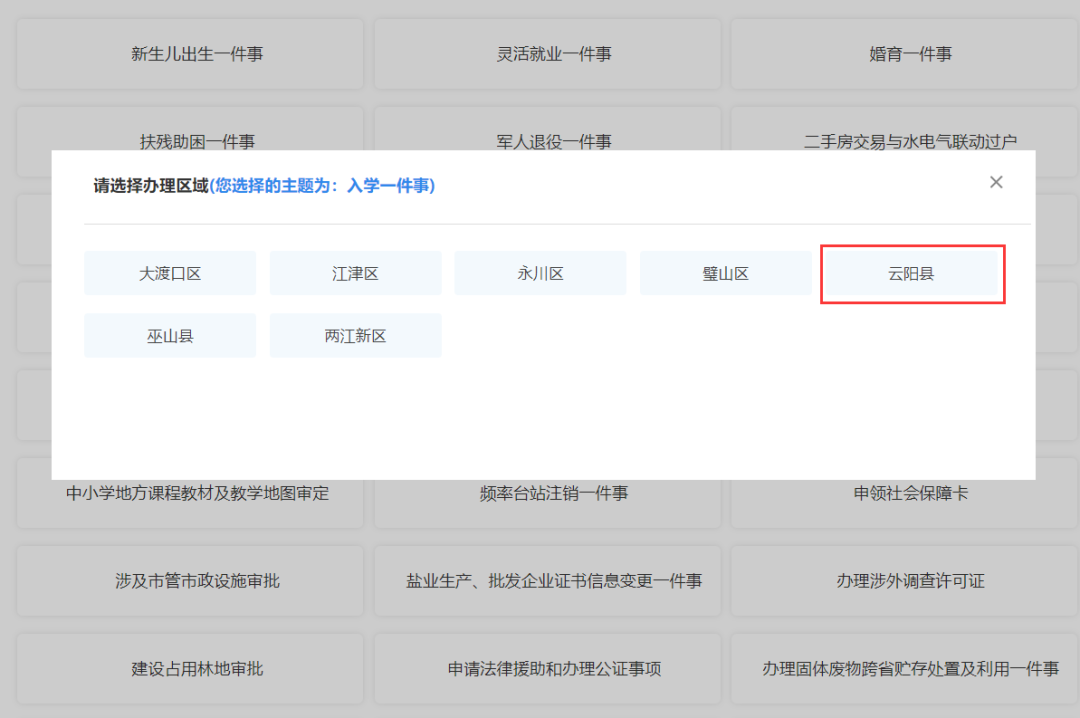The image size is (1080, 718).
Task: Open 建设占用林地审批 topic
Action: [x=190, y=669]
